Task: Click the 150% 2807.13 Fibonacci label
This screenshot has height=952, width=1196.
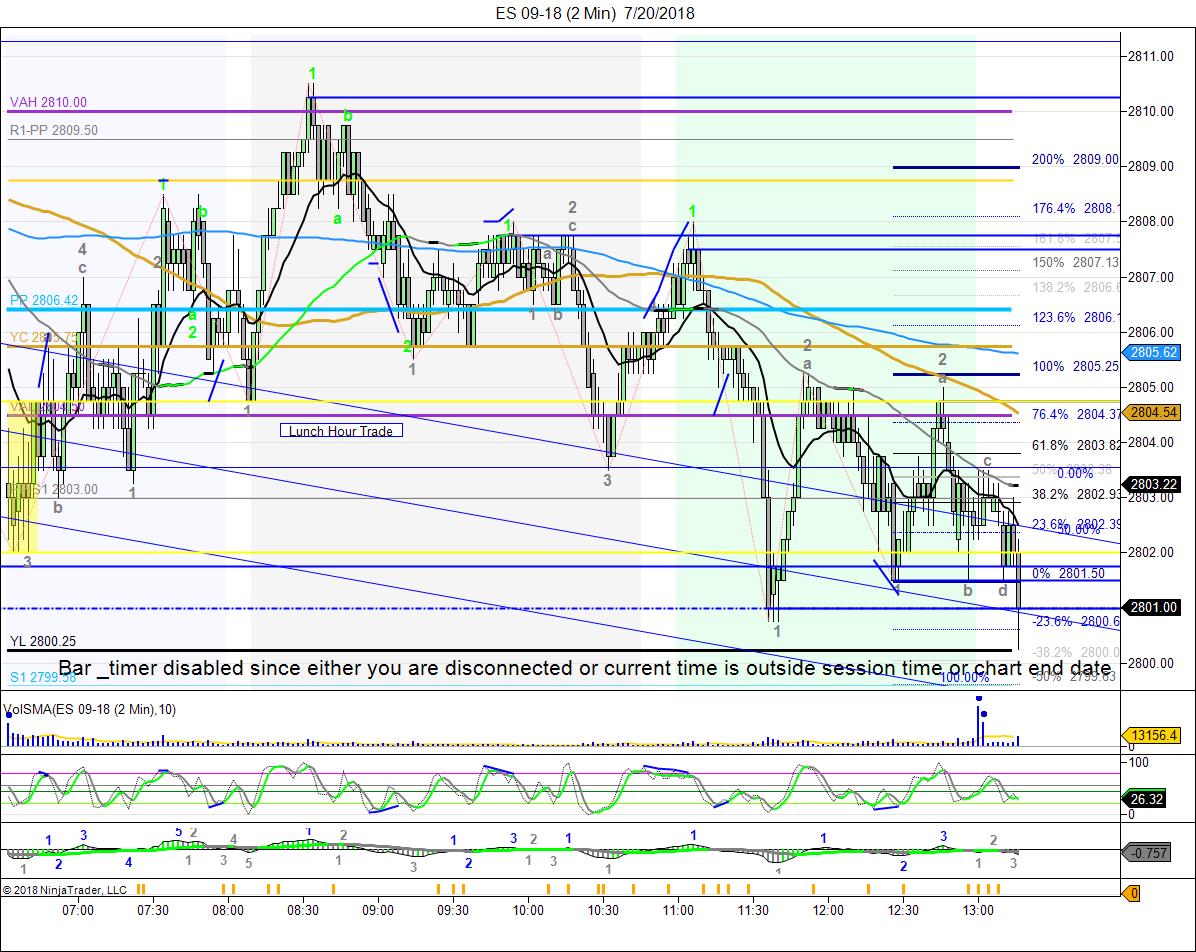Action: [1075, 262]
